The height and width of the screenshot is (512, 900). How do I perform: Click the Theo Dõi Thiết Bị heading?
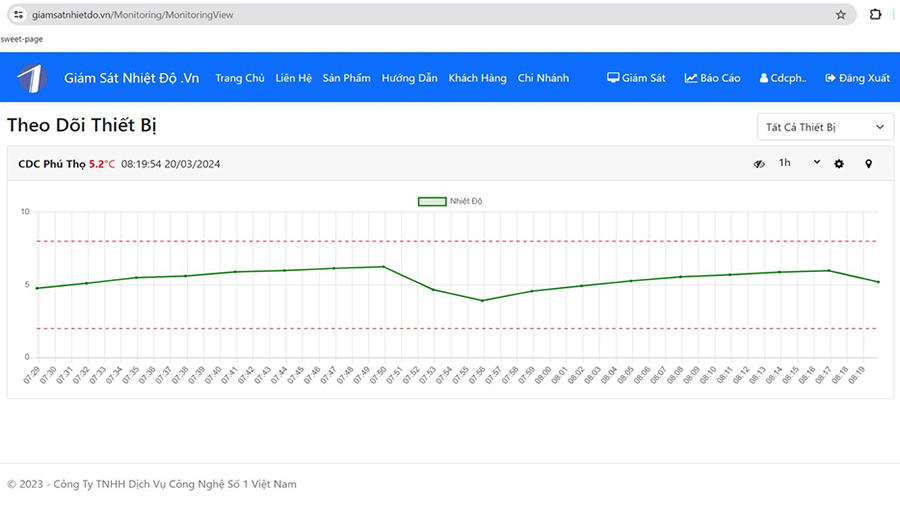coord(82,125)
